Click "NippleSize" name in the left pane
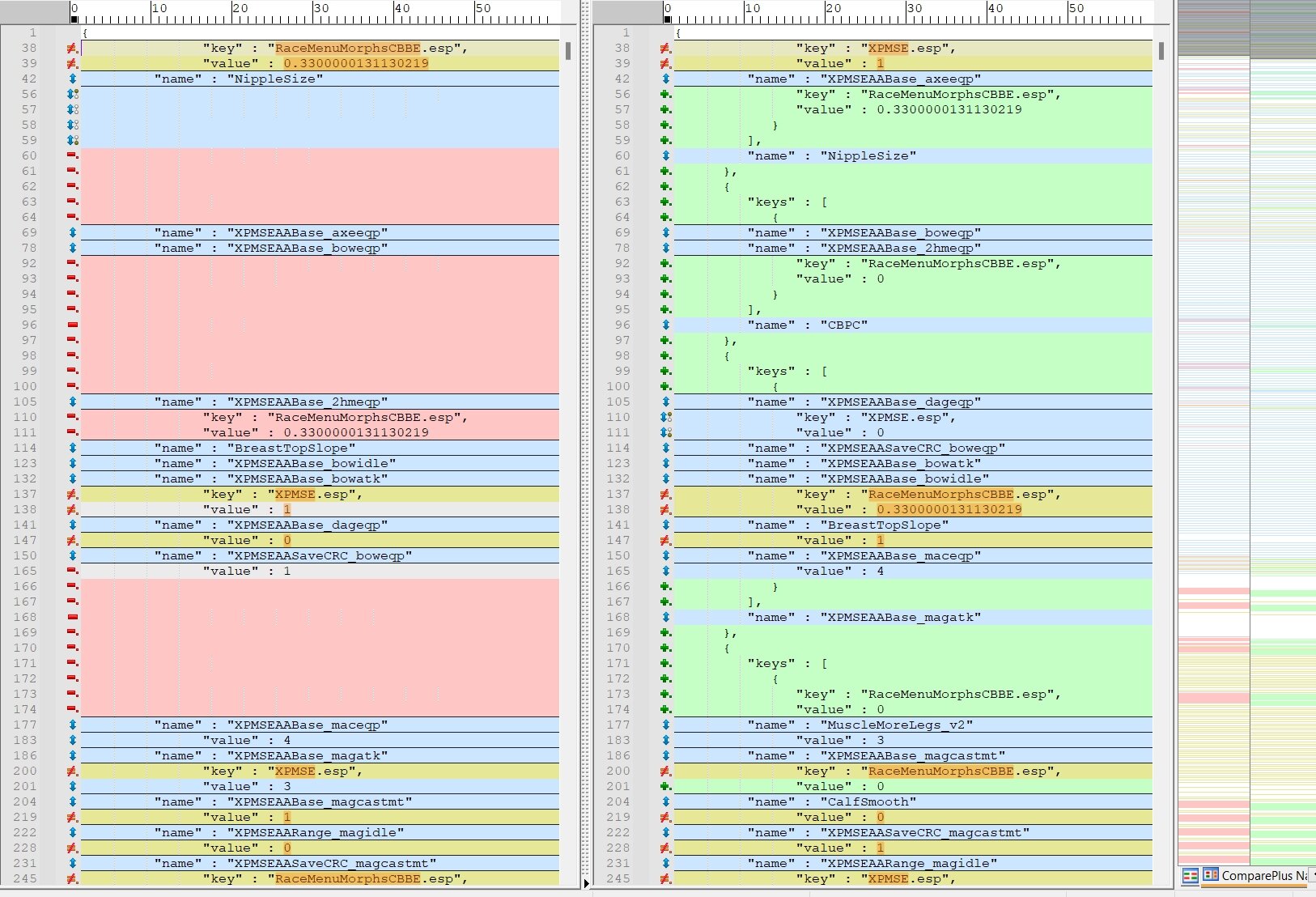1316x897 pixels. pyautogui.click(x=275, y=79)
